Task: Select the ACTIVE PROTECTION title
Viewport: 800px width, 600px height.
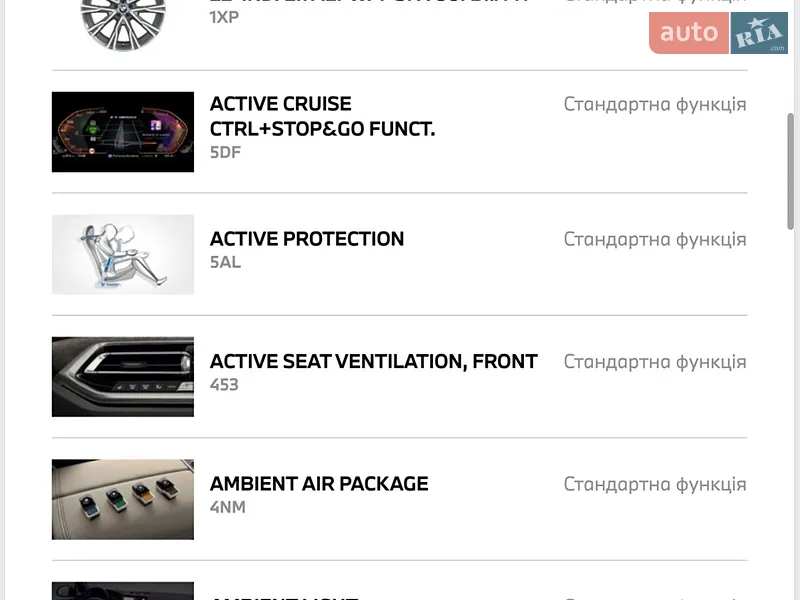Action: pyautogui.click(x=307, y=239)
